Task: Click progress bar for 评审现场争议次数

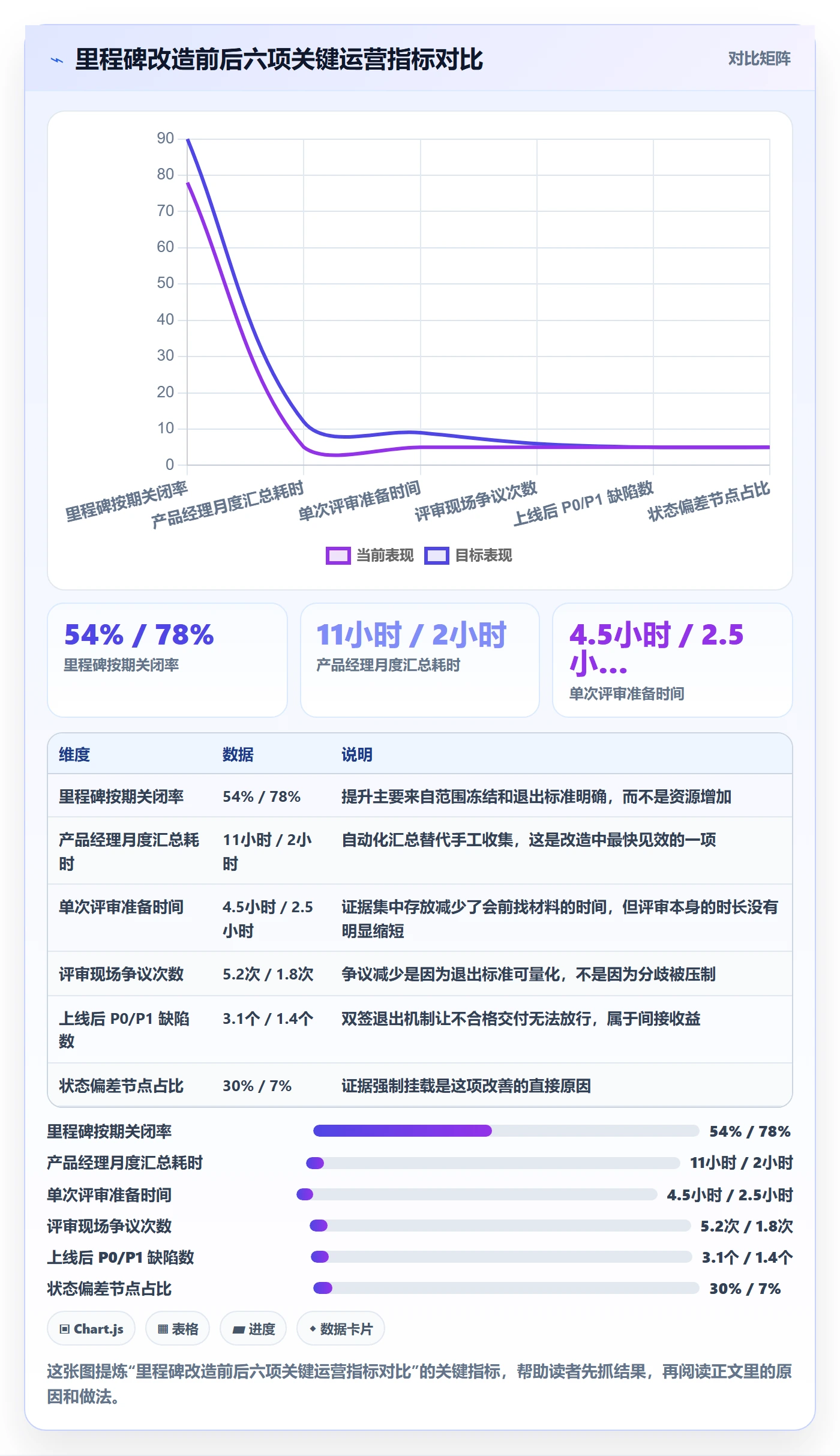Action: click(x=500, y=1226)
